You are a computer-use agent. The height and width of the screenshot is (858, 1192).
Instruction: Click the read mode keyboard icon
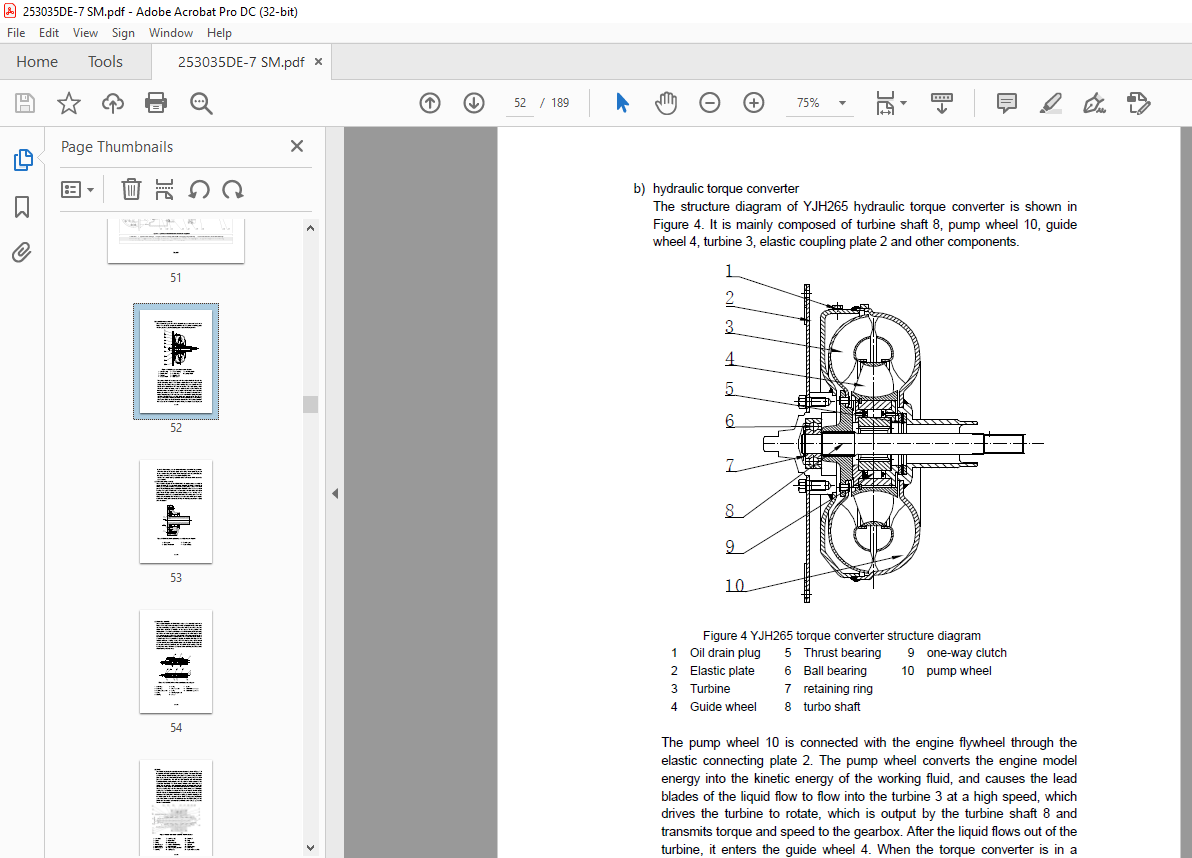[941, 103]
